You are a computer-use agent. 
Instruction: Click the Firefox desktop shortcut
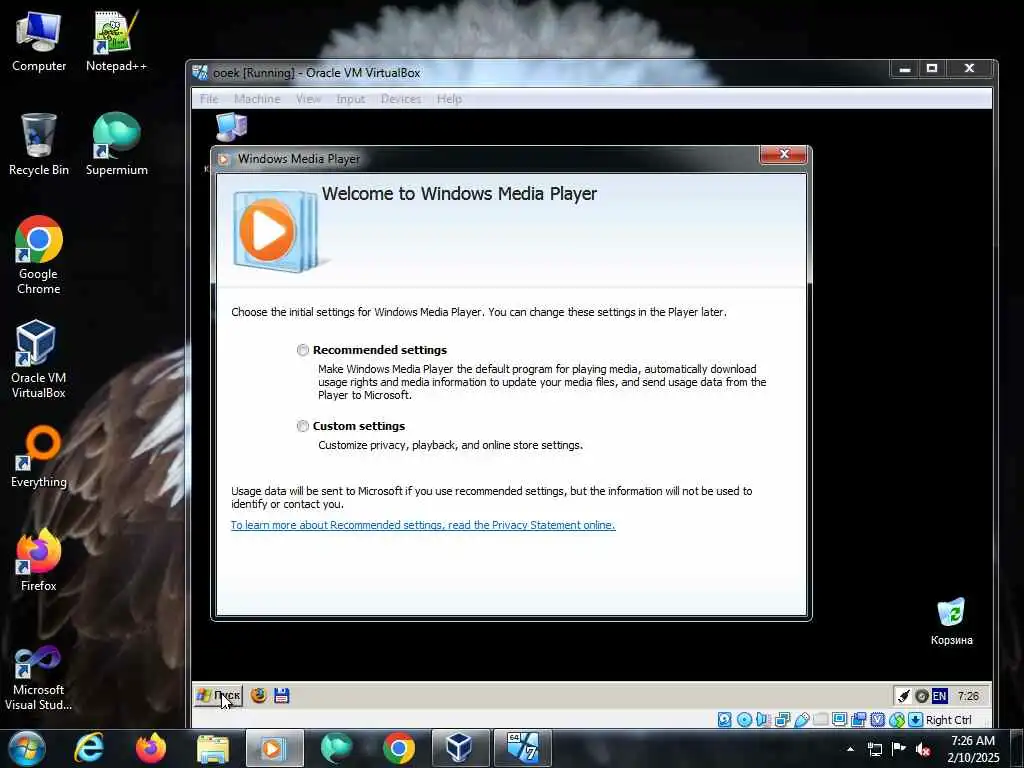pyautogui.click(x=39, y=560)
